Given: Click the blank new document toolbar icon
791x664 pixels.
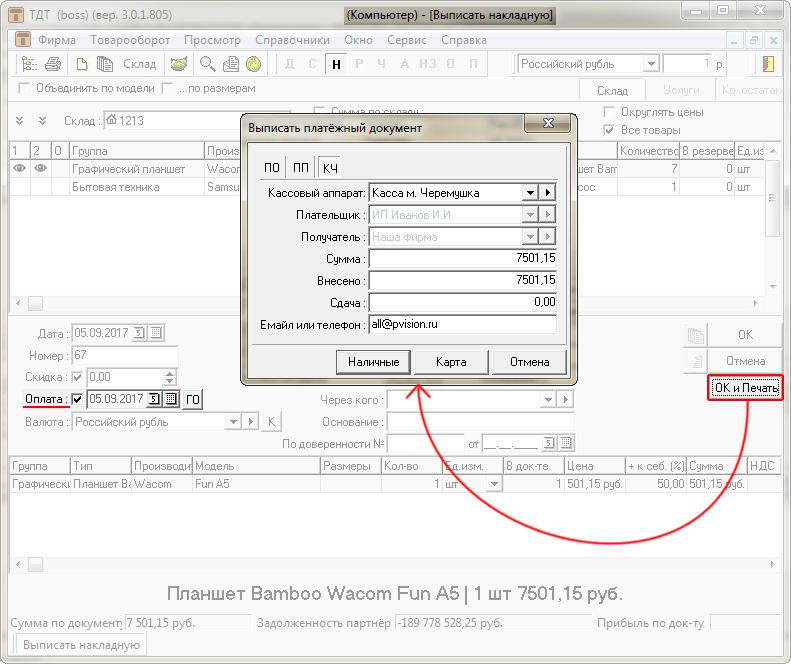Looking at the screenshot, I should (83, 64).
